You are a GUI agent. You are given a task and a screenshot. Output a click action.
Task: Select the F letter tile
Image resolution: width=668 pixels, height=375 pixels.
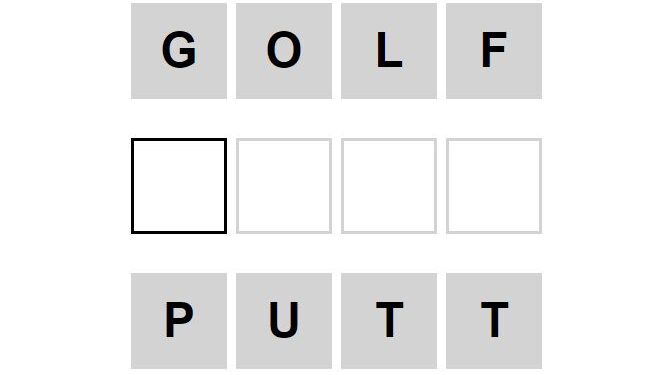(494, 51)
